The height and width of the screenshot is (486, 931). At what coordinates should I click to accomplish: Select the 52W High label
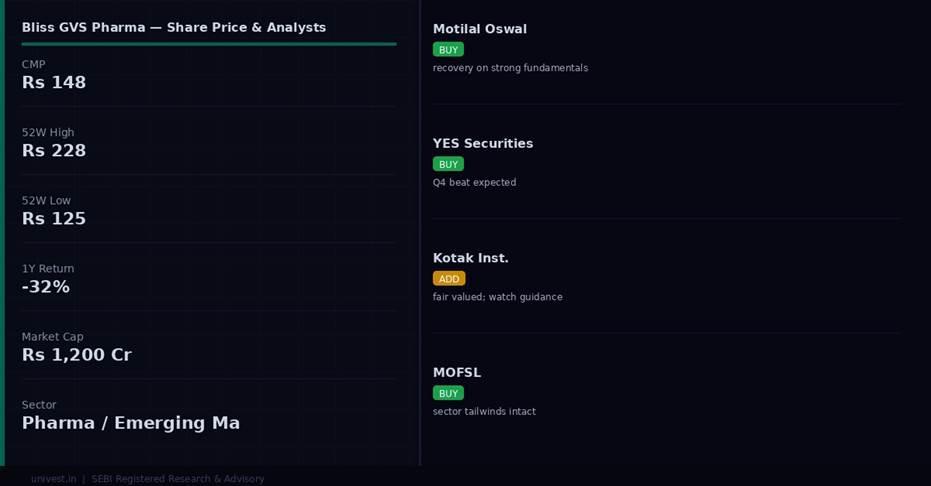tap(48, 132)
